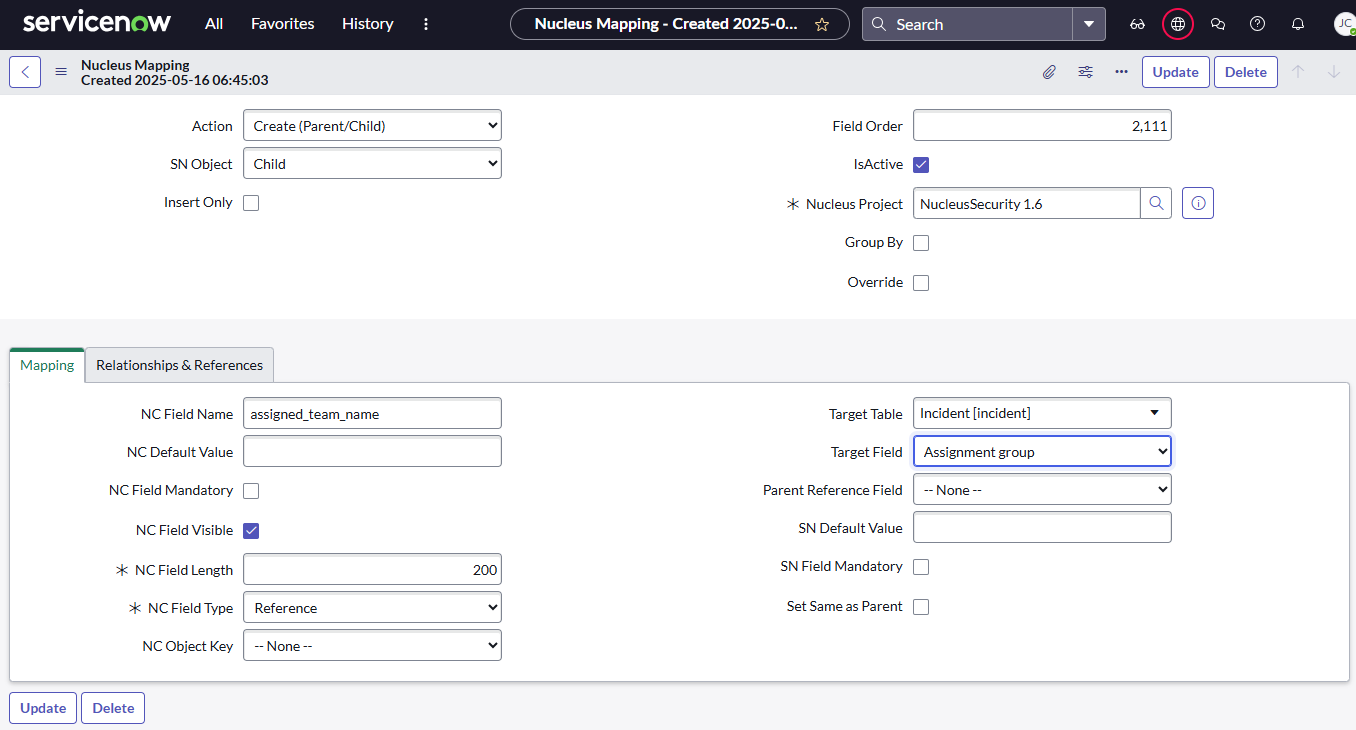Screen dimensions: 1356x730
Task: Open the NC Field Type dropdown
Action: tap(372, 608)
